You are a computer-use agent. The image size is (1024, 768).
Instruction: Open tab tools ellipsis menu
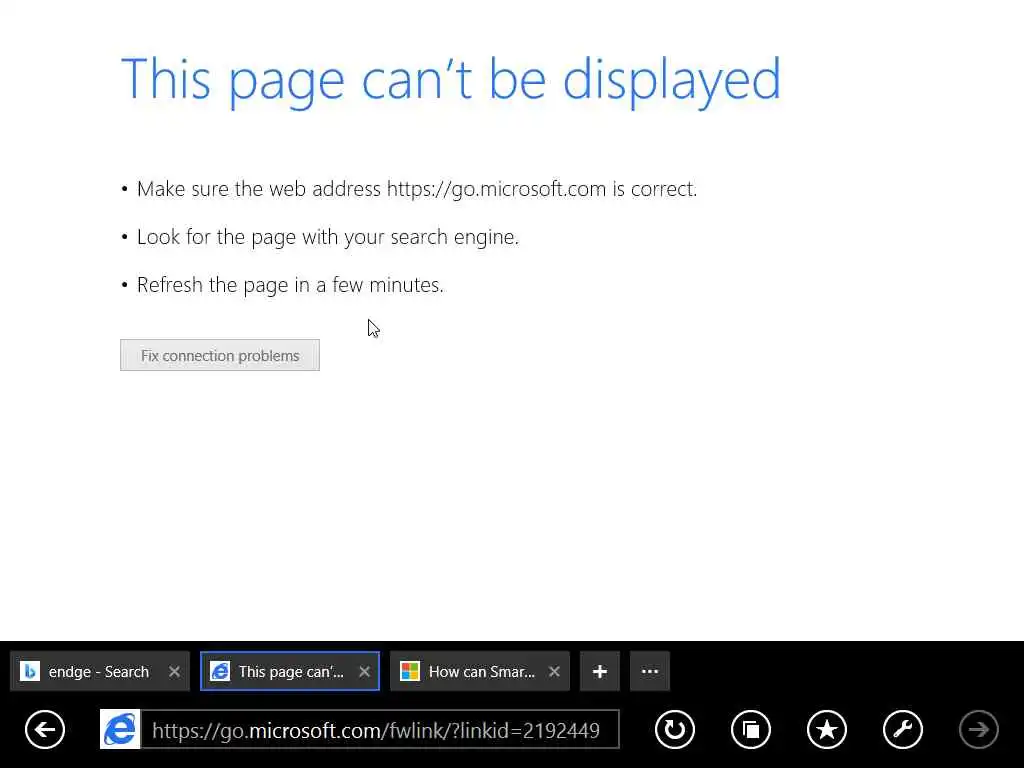(x=650, y=671)
